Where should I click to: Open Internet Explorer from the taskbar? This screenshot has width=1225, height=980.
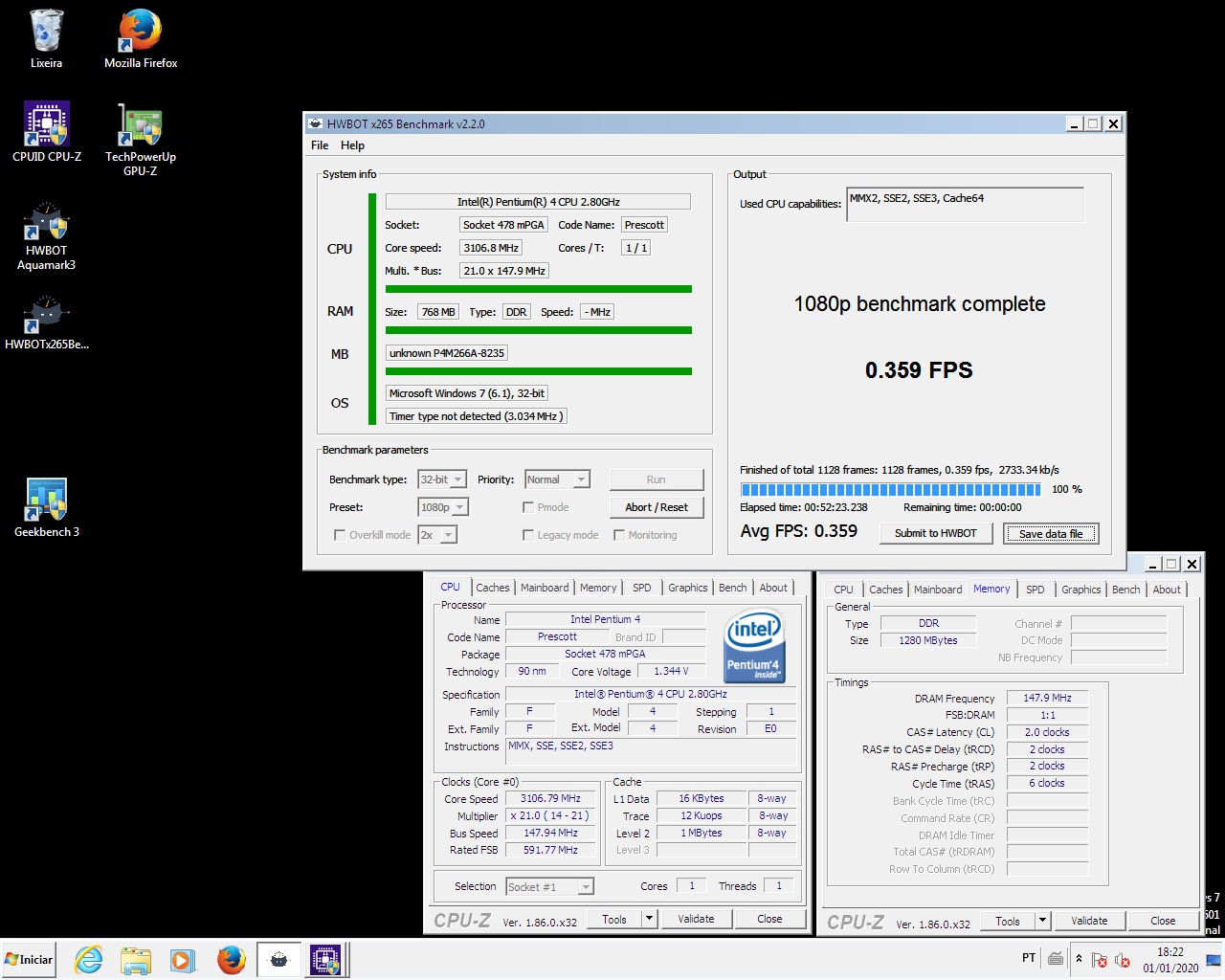point(89,960)
